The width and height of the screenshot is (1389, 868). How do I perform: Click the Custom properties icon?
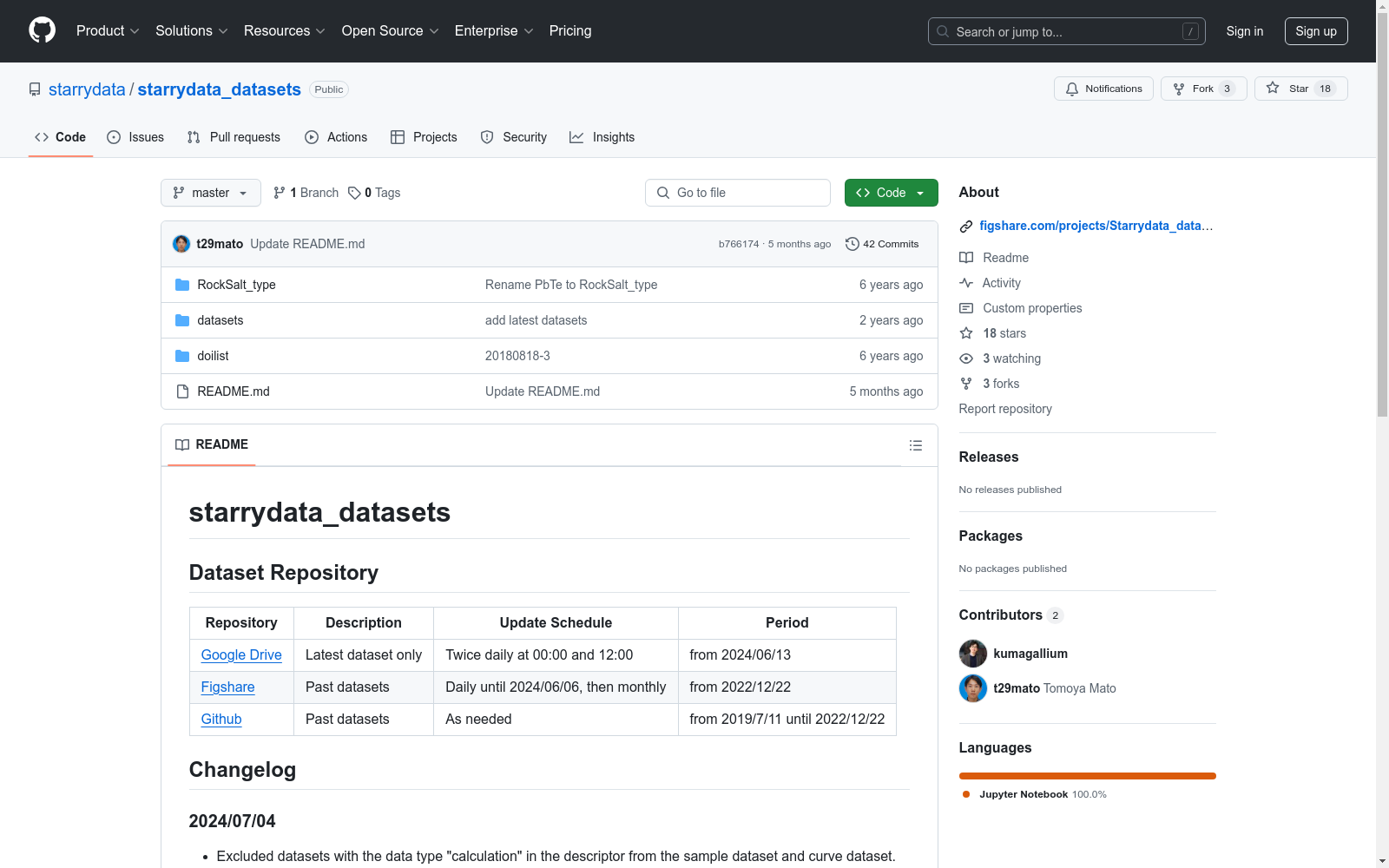[x=966, y=308]
